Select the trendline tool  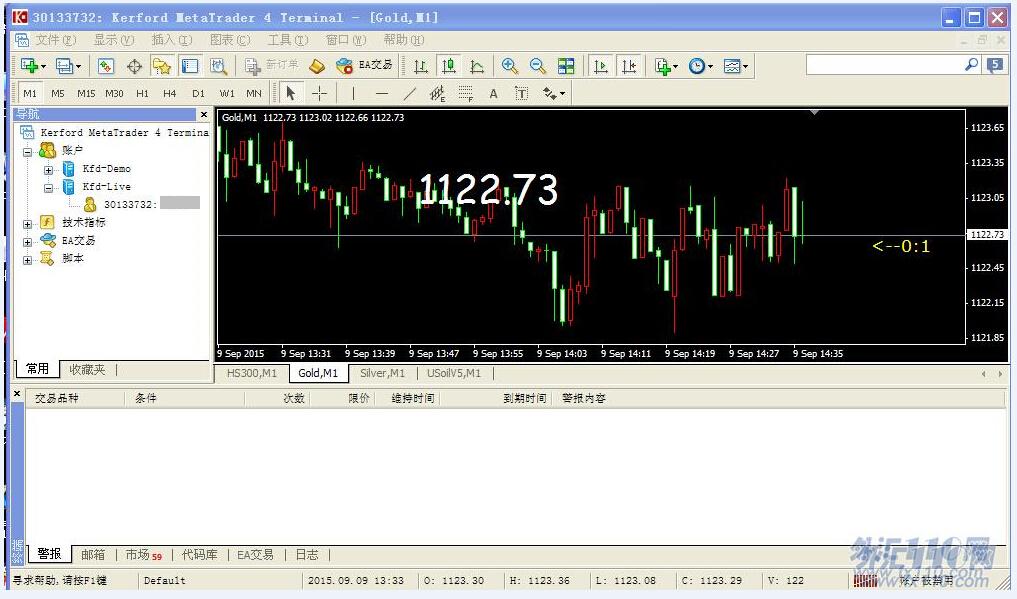pos(409,93)
